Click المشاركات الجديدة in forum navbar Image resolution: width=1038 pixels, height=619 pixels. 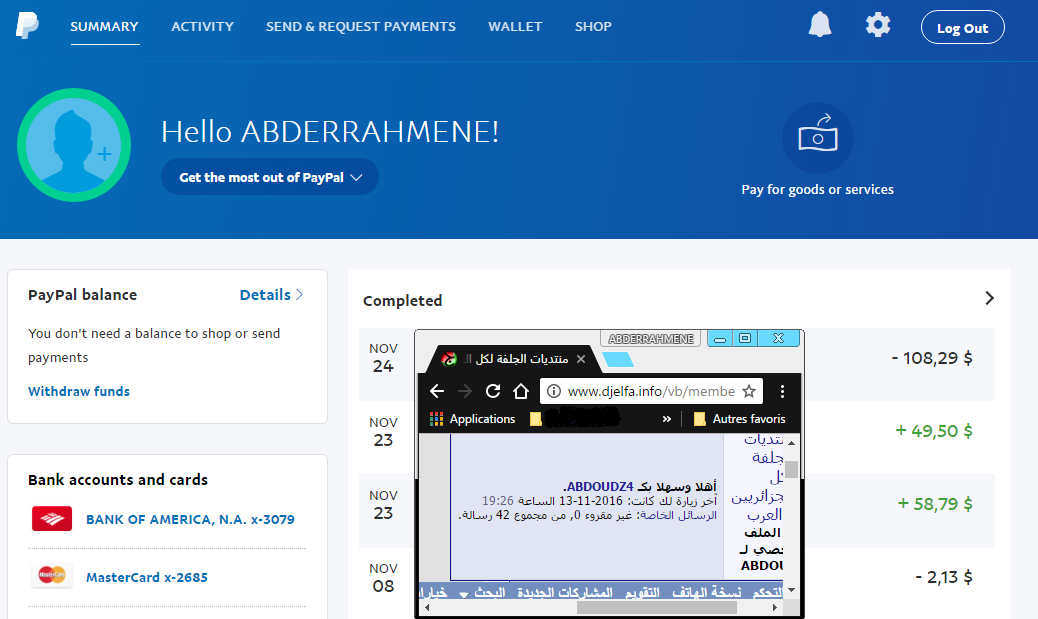[565, 593]
